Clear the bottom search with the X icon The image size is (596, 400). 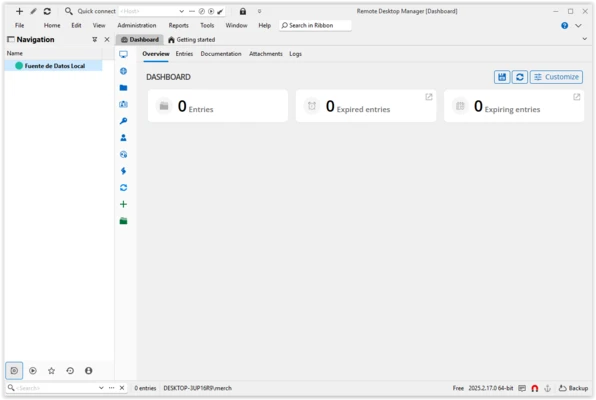click(x=122, y=388)
